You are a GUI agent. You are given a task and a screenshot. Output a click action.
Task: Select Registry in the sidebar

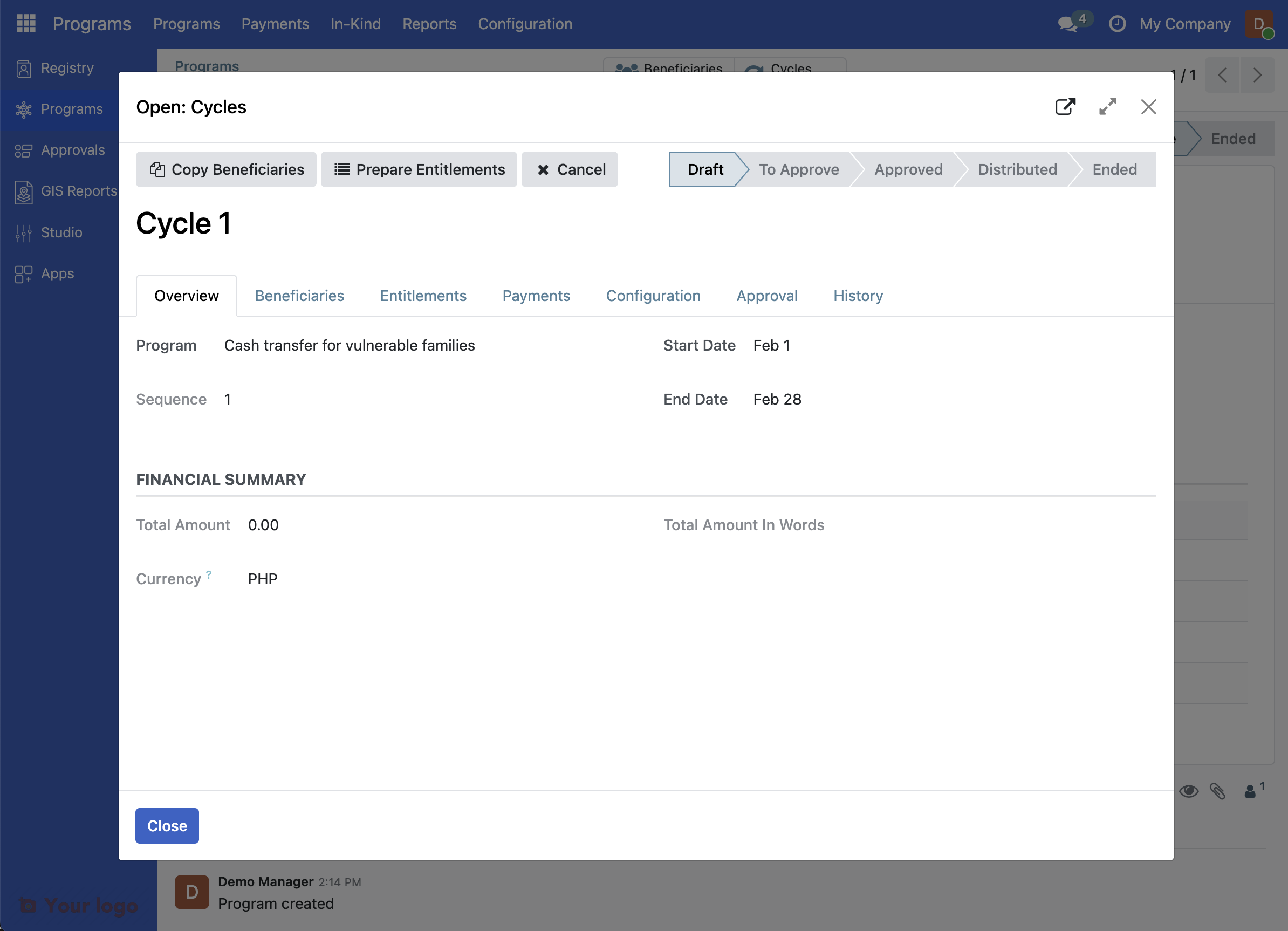(x=66, y=67)
